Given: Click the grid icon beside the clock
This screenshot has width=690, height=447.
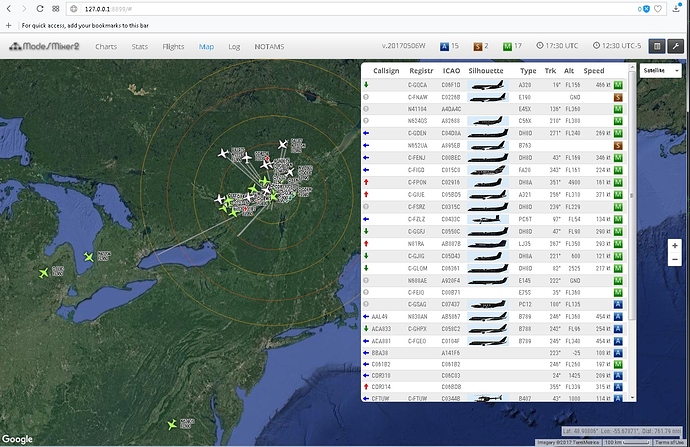Looking at the screenshot, I should (657, 46).
